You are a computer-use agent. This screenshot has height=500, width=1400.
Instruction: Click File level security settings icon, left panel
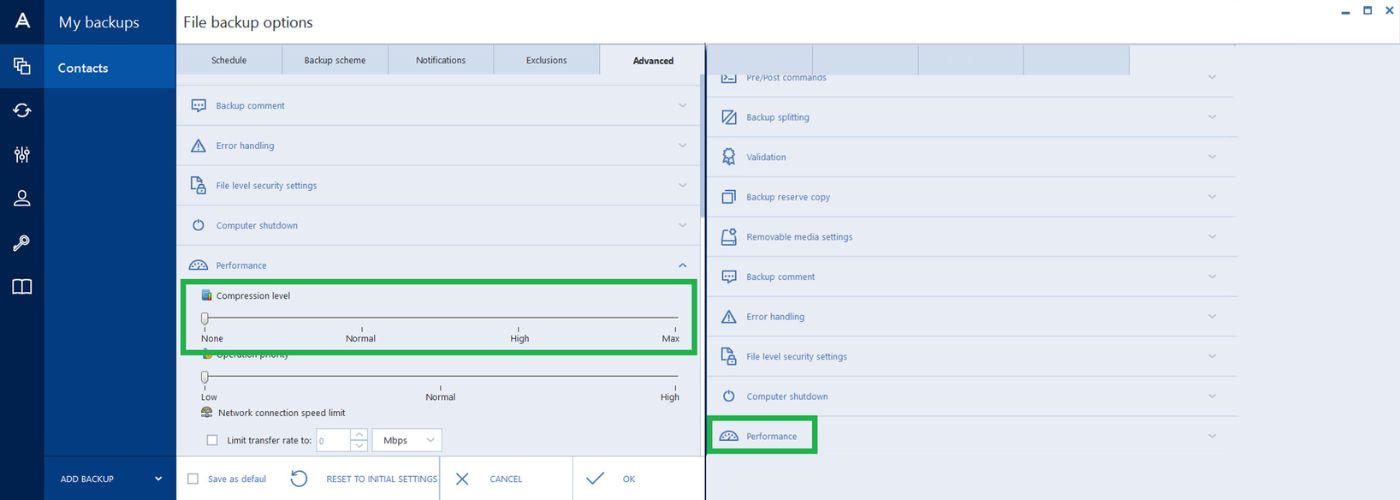[198, 185]
